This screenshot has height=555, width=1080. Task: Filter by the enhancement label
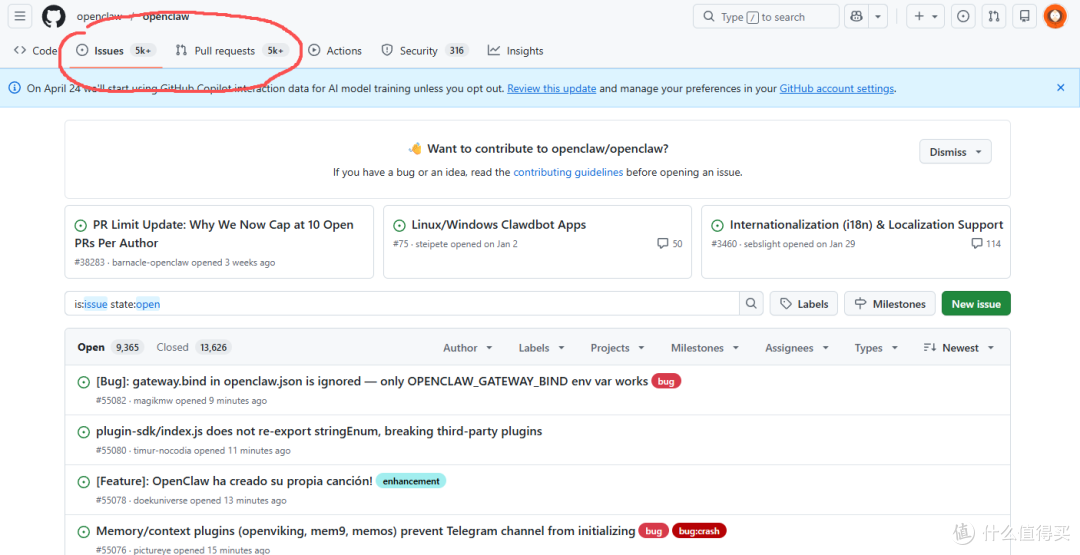click(x=411, y=481)
